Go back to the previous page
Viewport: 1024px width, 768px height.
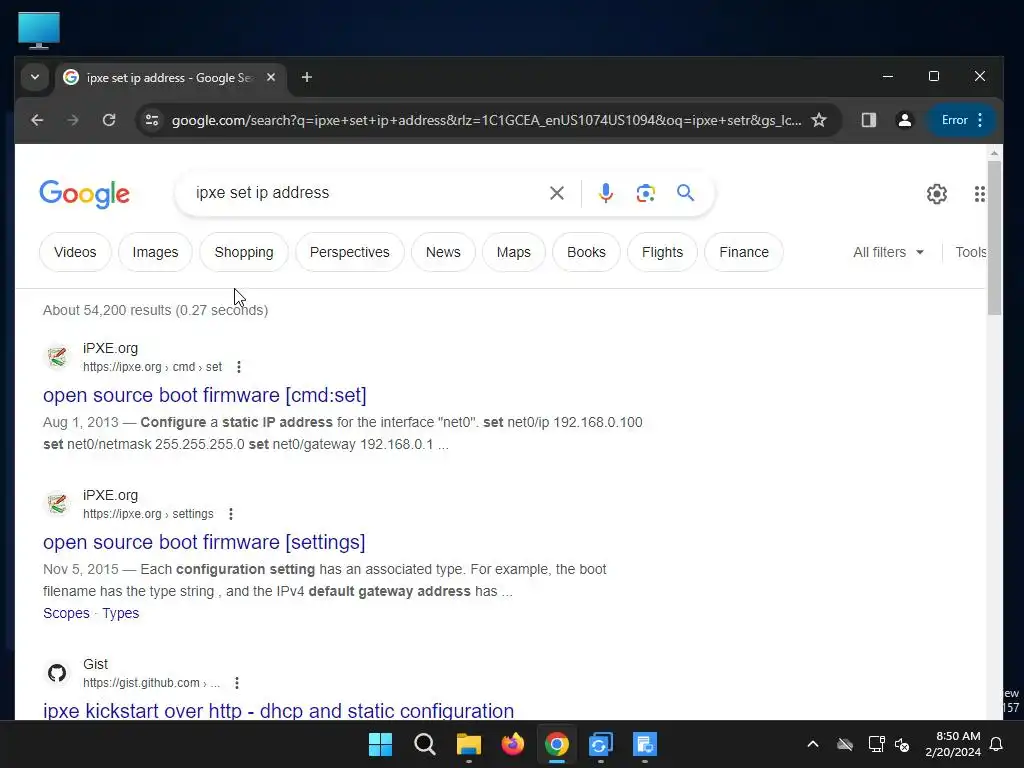[x=37, y=120]
